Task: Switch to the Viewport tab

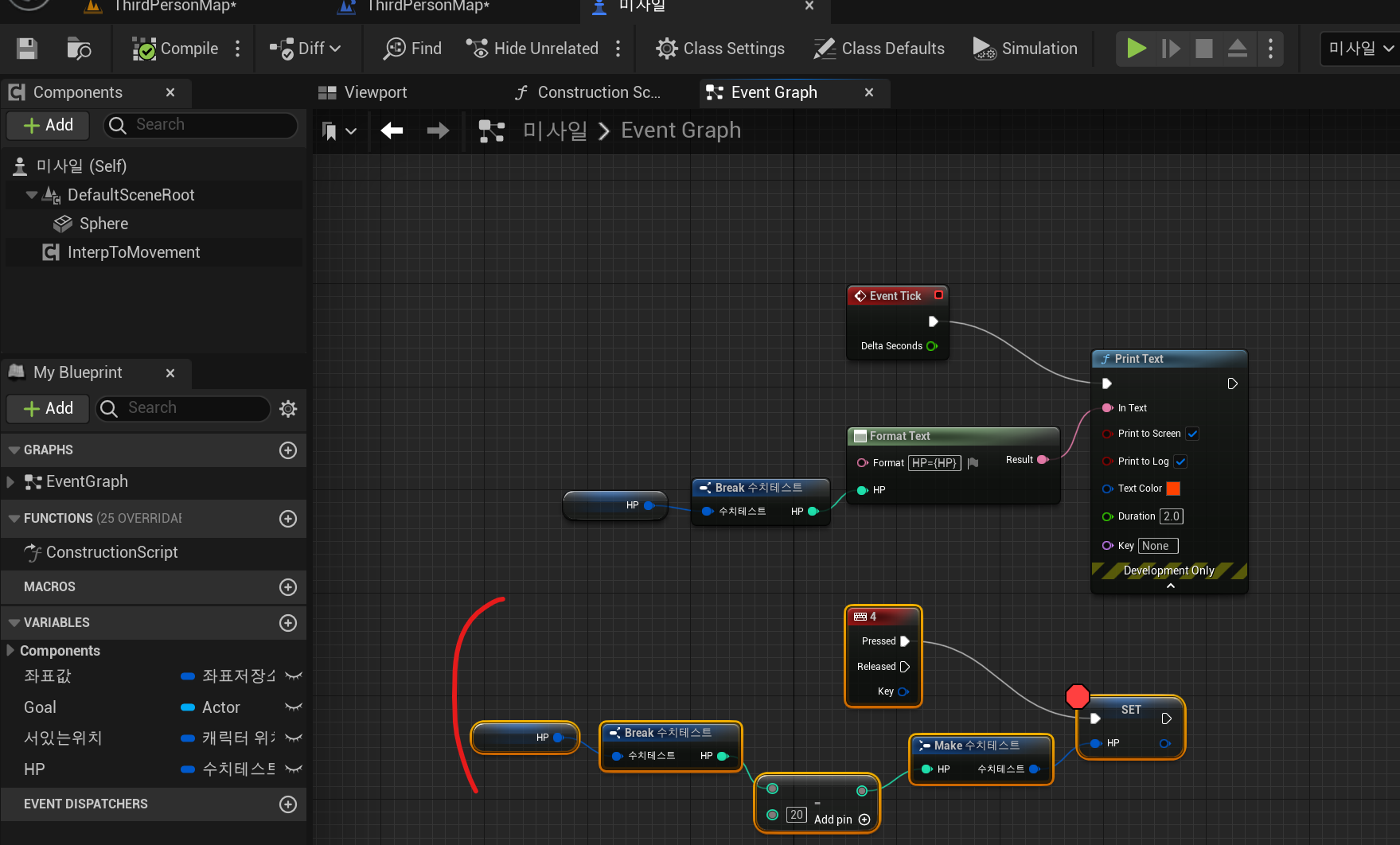Action: [363, 92]
